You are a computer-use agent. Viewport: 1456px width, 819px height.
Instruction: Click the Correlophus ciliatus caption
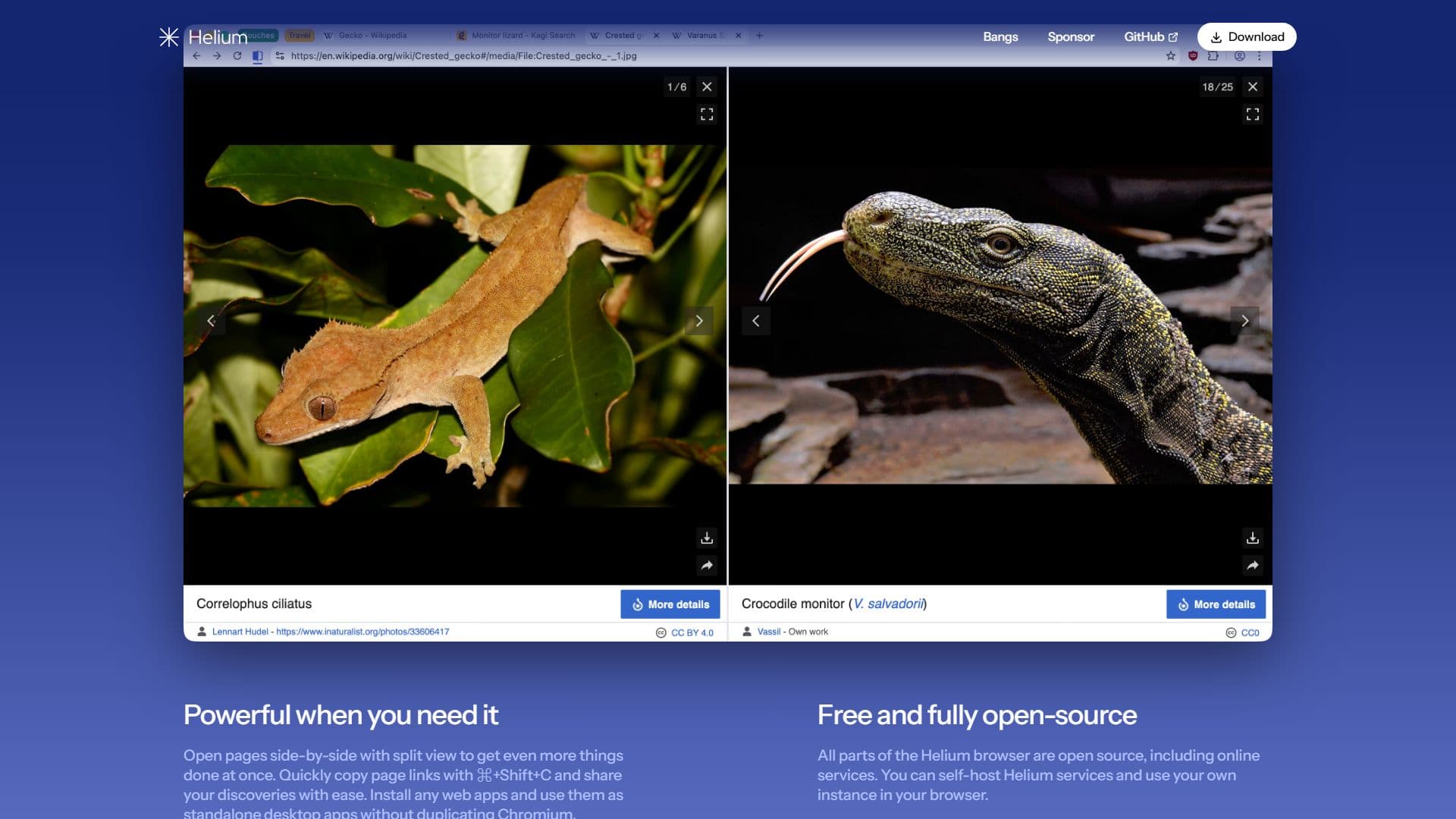[x=254, y=604]
